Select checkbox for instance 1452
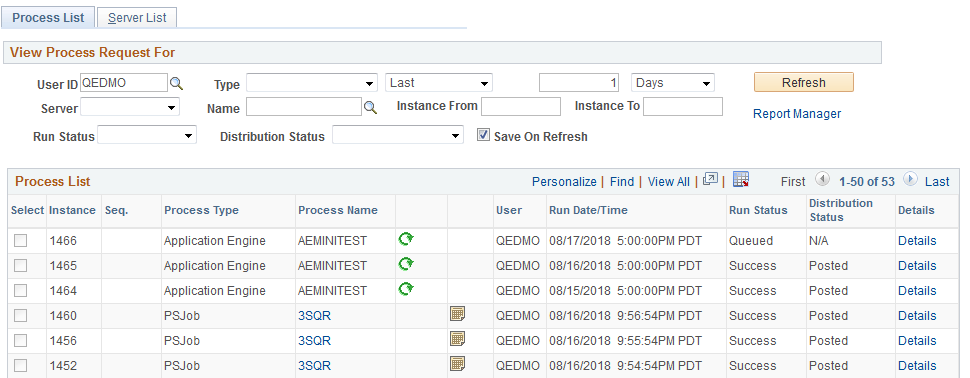This screenshot has height=378, width=970. (x=21, y=366)
